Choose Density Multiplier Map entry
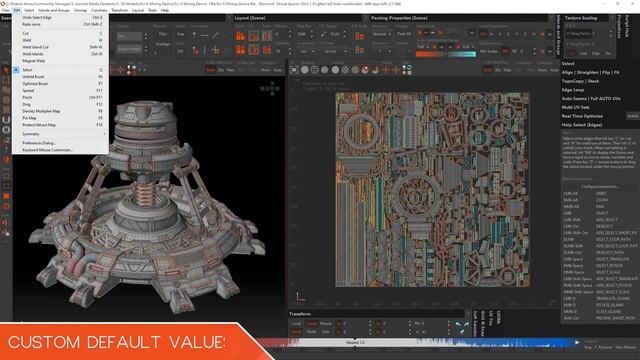 pos(60,111)
